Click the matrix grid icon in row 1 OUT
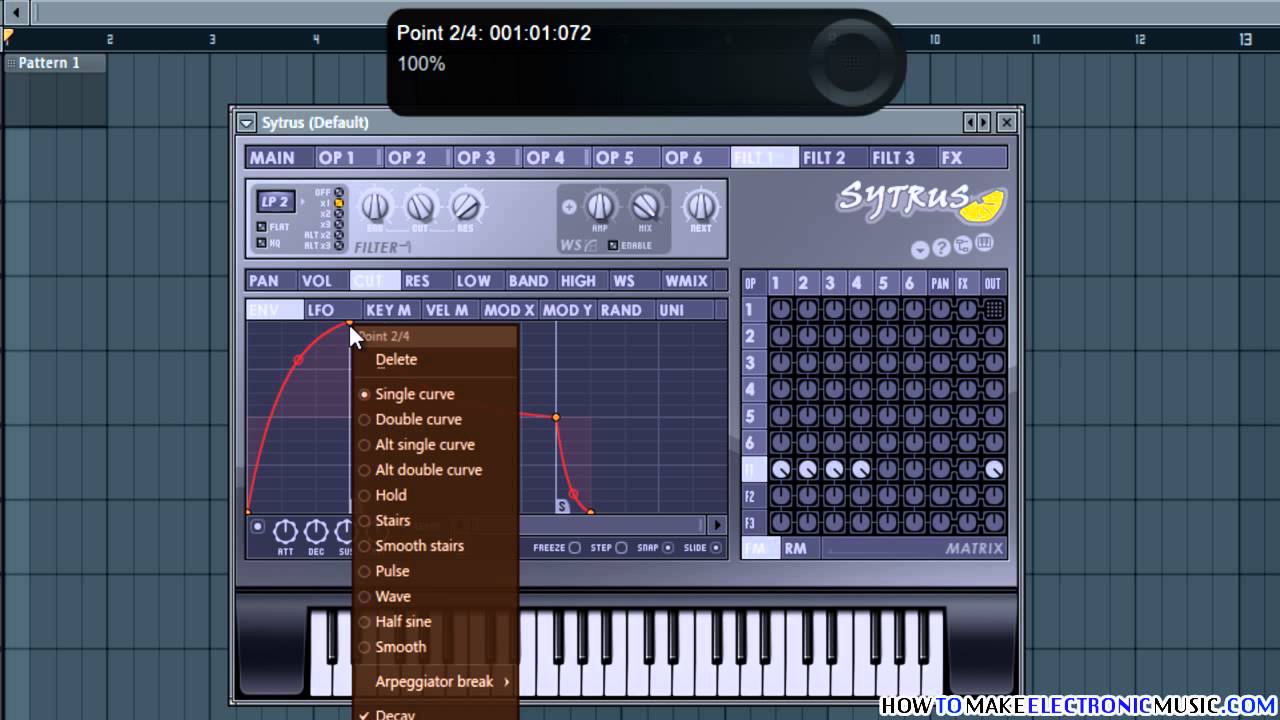1280x720 pixels. point(993,310)
